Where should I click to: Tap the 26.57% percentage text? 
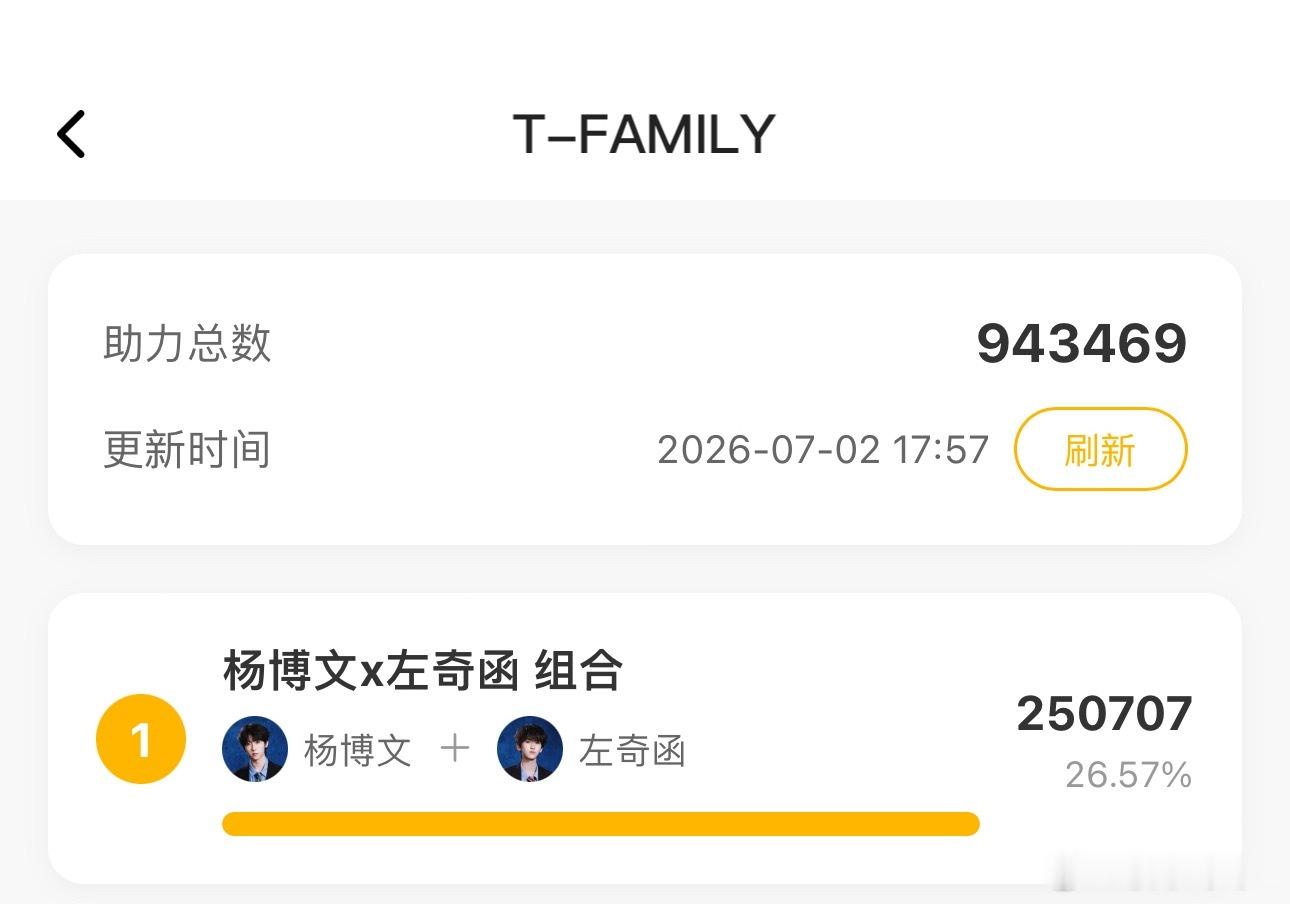[1128, 775]
